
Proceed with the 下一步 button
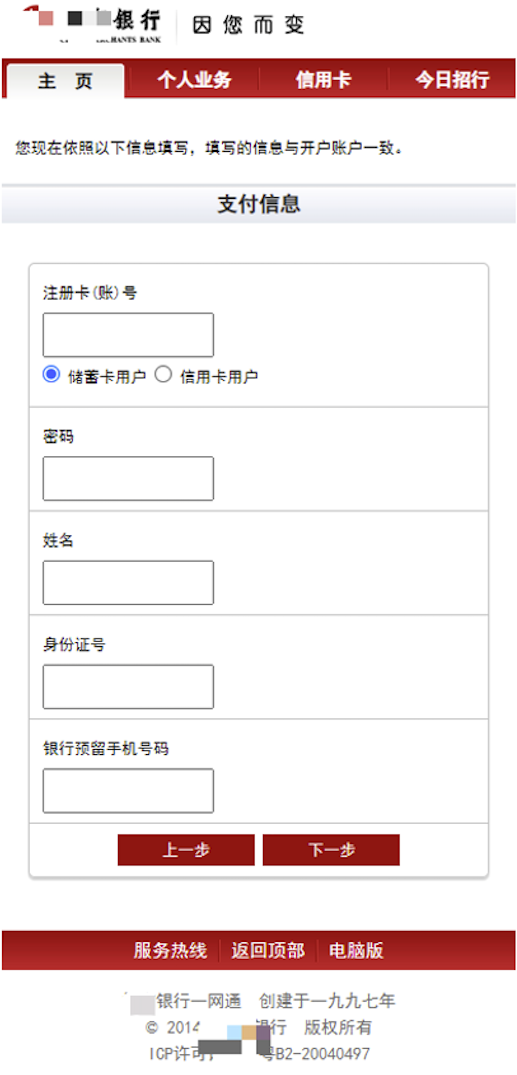(x=331, y=850)
